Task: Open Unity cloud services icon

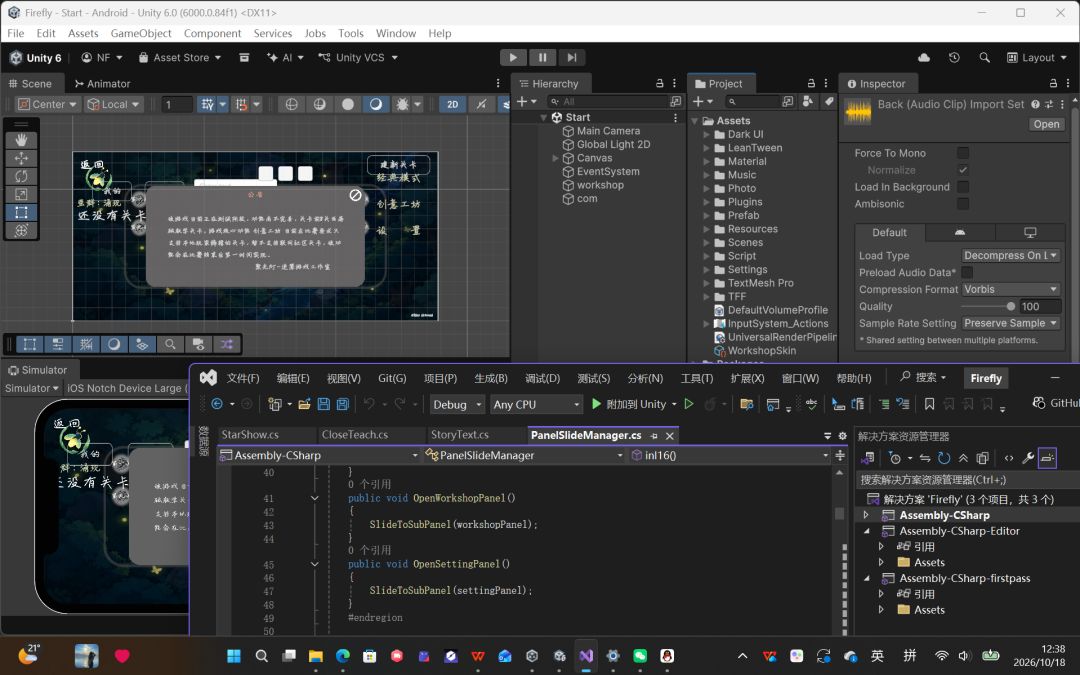Action: point(924,58)
